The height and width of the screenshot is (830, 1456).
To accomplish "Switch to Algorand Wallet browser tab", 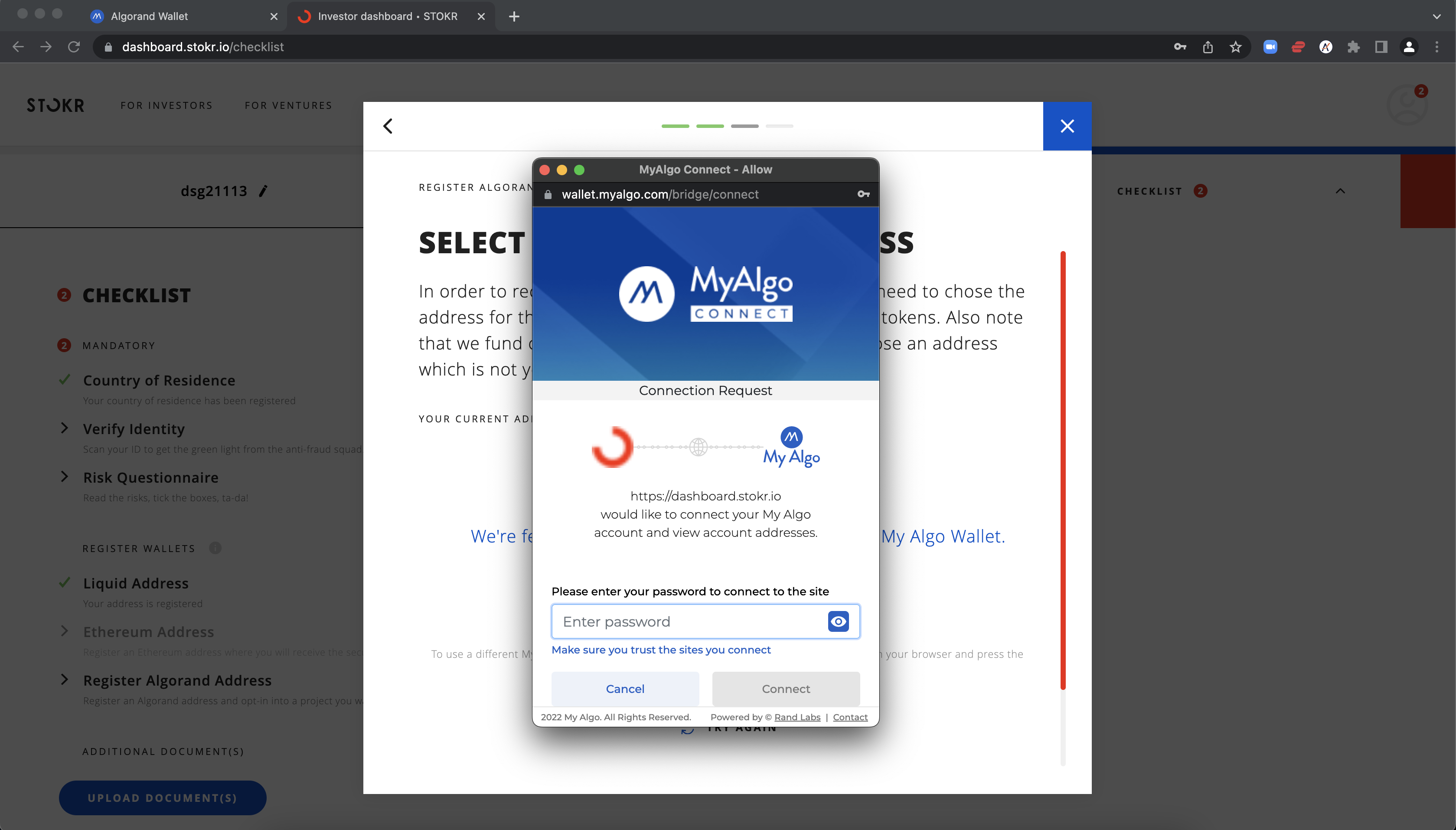I will (x=183, y=16).
